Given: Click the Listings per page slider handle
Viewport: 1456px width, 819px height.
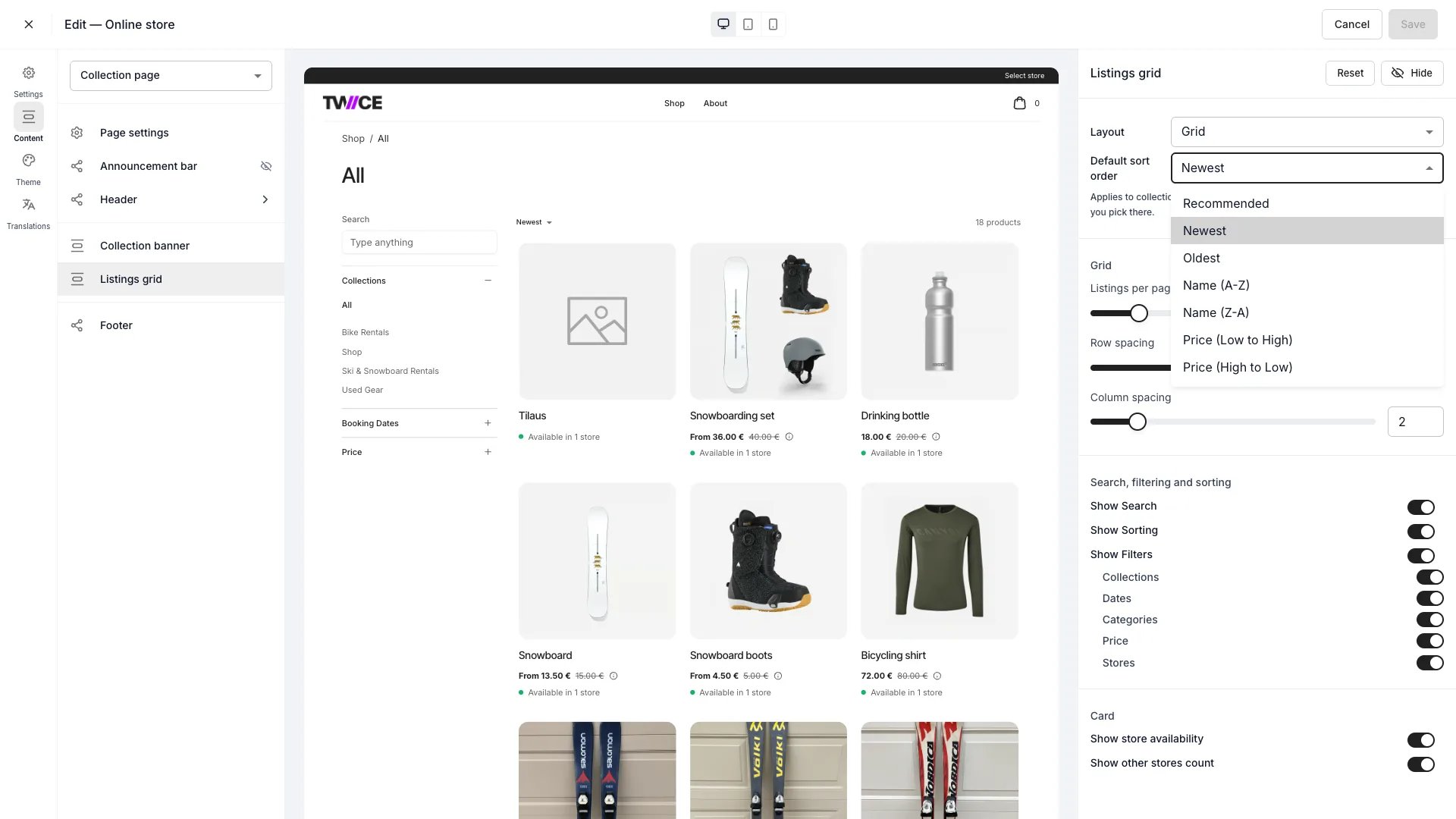Looking at the screenshot, I should click(1138, 313).
